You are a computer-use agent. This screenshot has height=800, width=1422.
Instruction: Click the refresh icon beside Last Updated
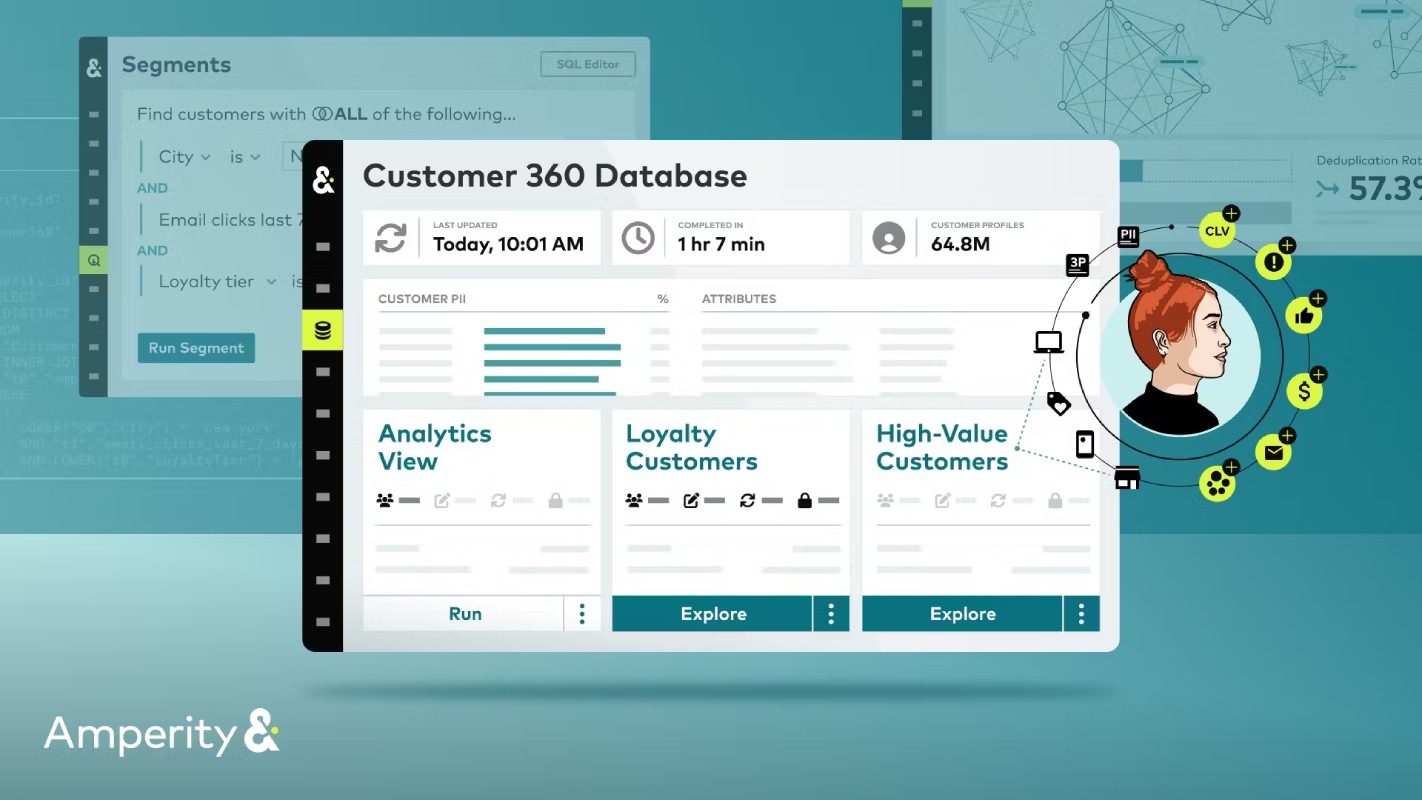(x=391, y=238)
